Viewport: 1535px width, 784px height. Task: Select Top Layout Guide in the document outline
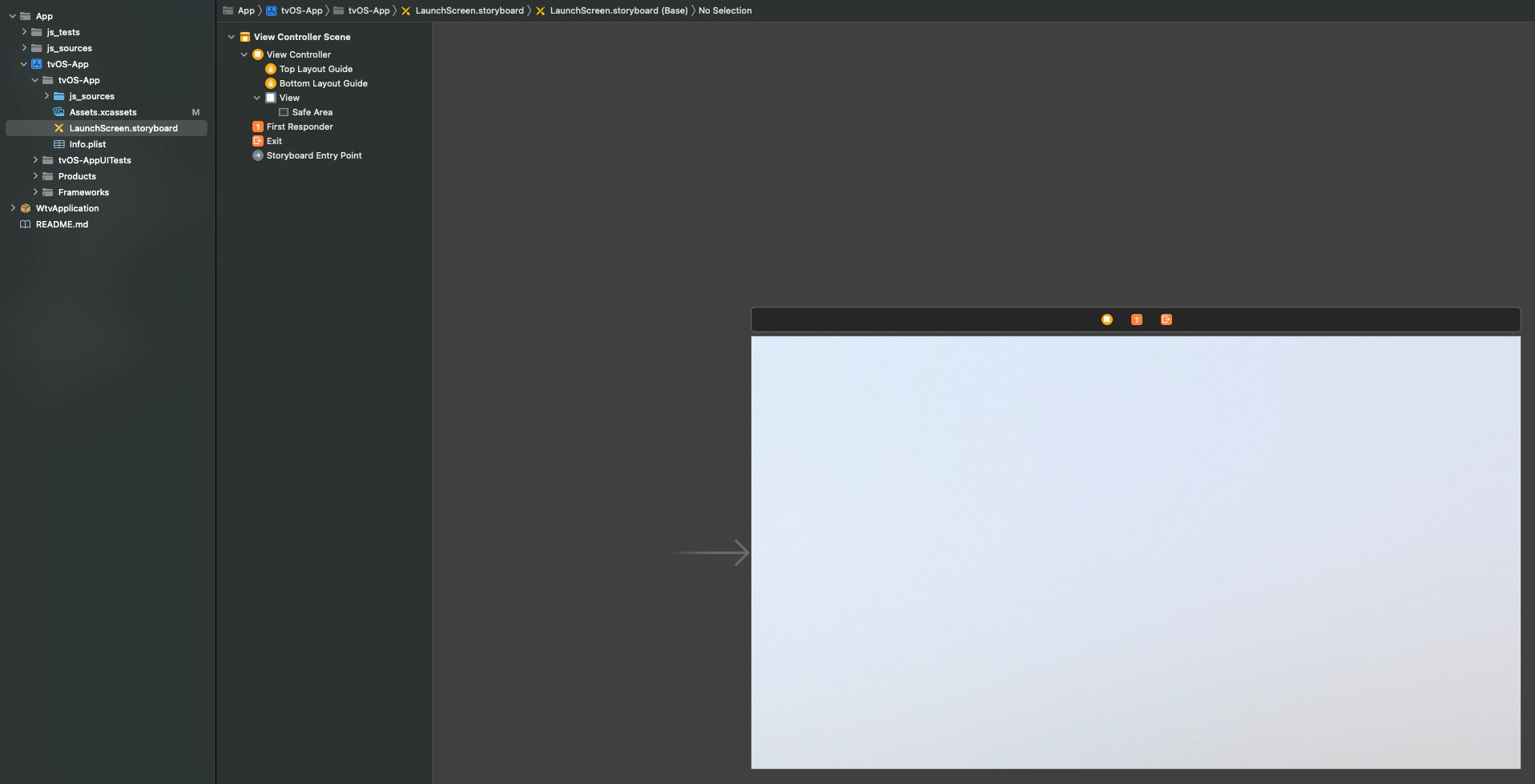(x=315, y=69)
